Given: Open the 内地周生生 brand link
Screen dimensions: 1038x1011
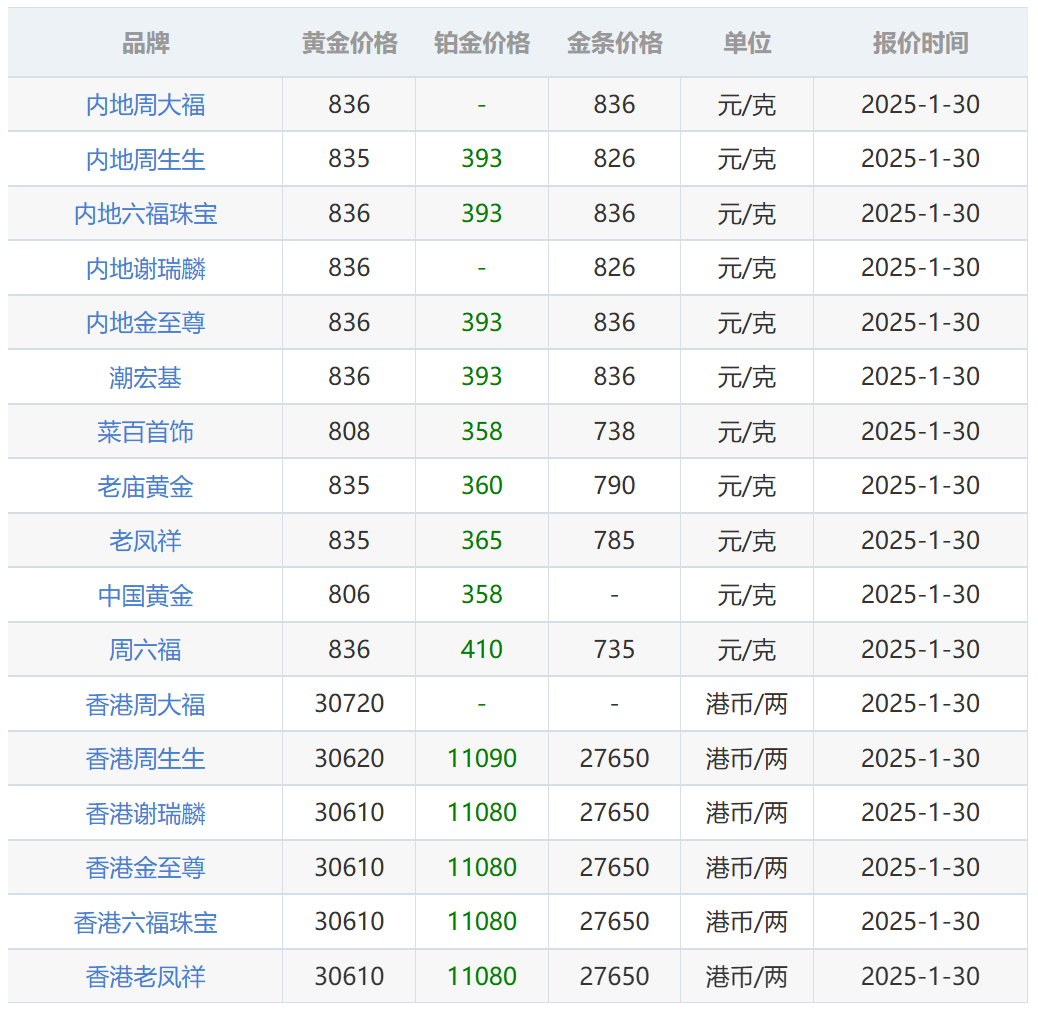Looking at the screenshot, I should click(x=146, y=160).
